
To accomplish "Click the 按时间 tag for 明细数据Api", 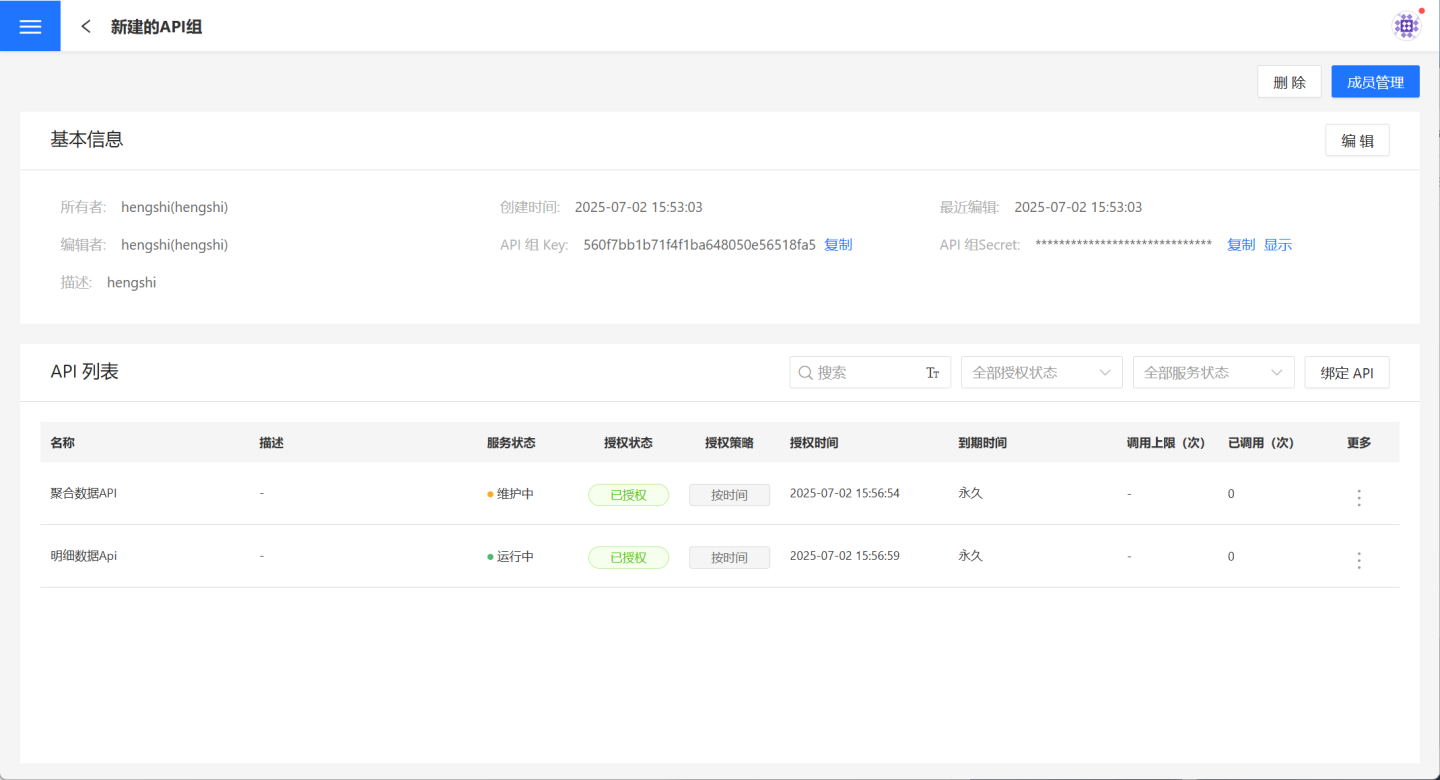I will coord(729,558).
